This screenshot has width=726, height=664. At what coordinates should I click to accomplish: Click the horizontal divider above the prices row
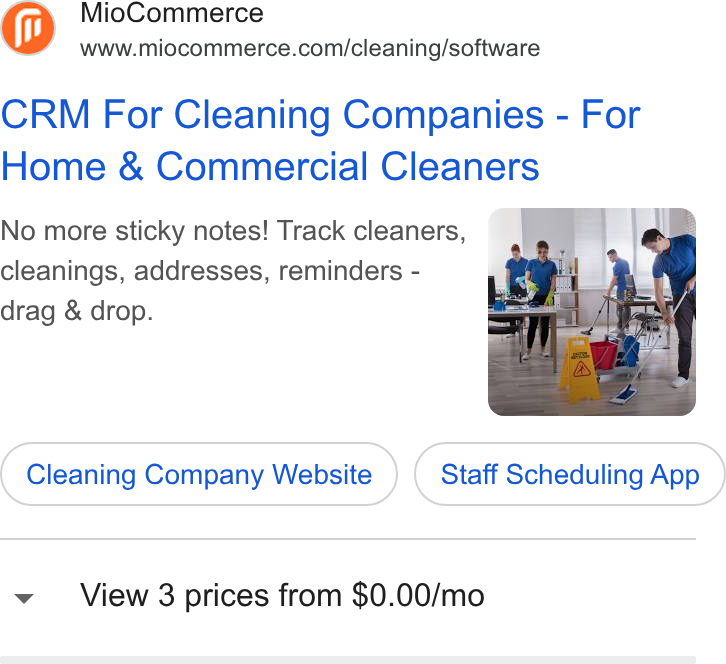(348, 539)
